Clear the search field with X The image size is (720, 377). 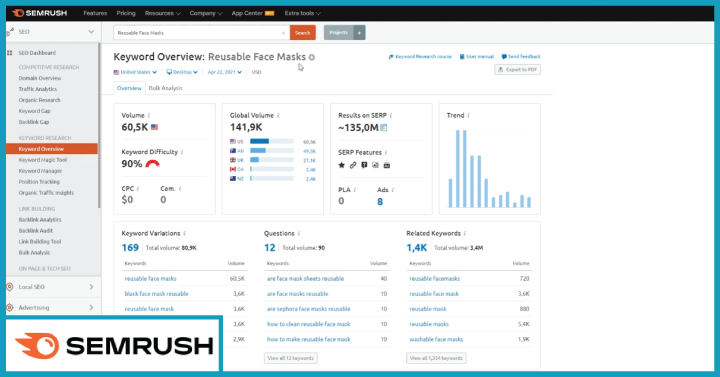pos(283,33)
